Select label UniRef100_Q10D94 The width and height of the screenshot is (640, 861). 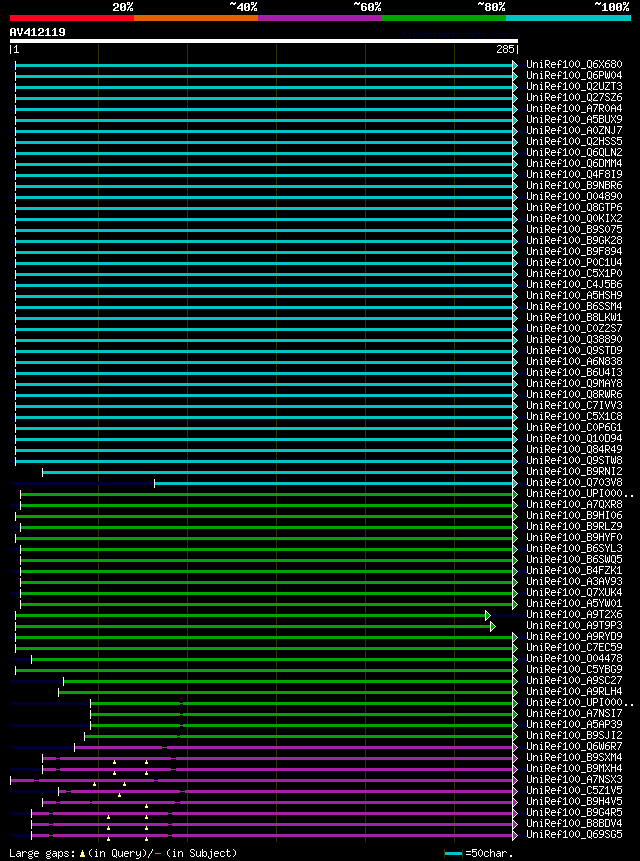(574, 438)
